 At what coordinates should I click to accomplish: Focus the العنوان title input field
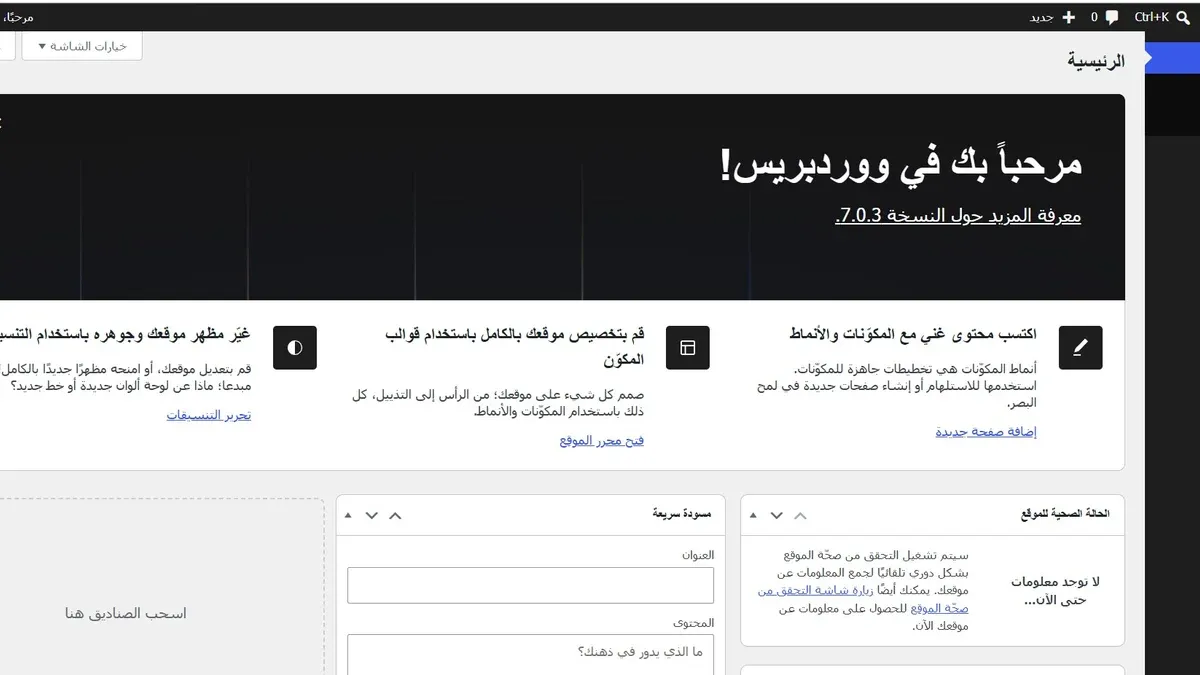(x=531, y=585)
